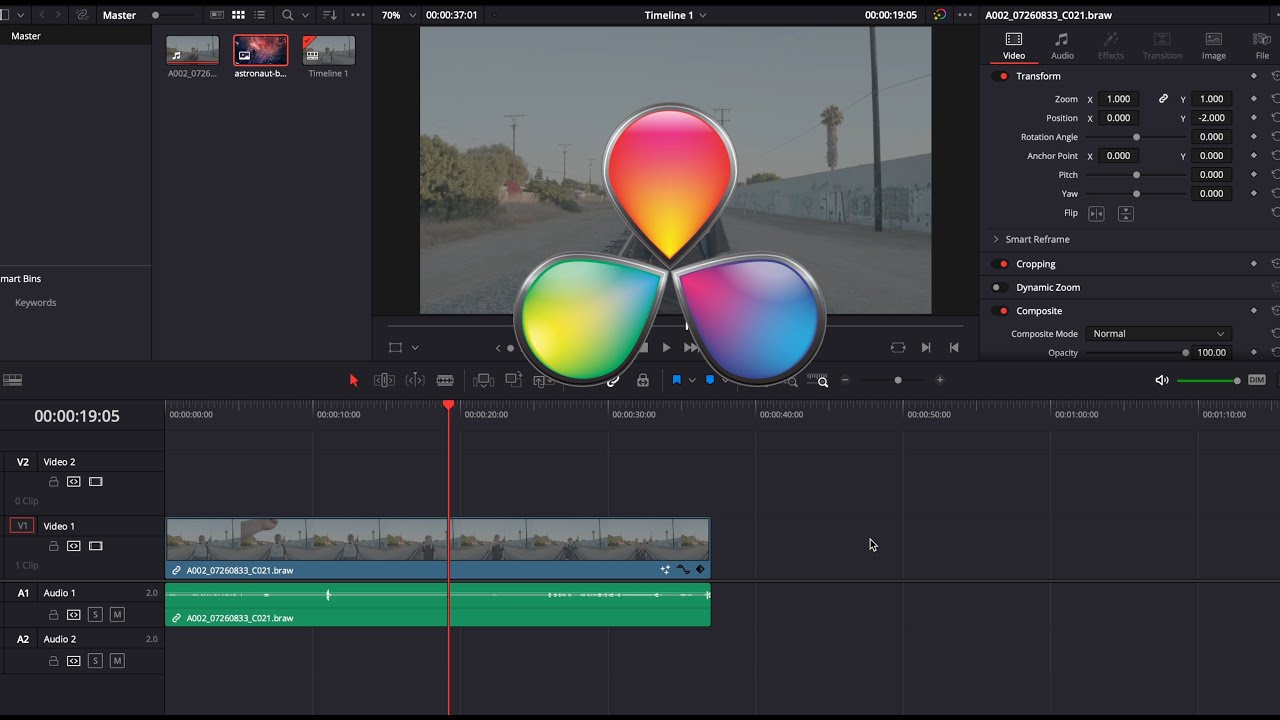Toggle the timeline position lock icon
Viewport: 1280px width, 720px height.
[x=643, y=380]
